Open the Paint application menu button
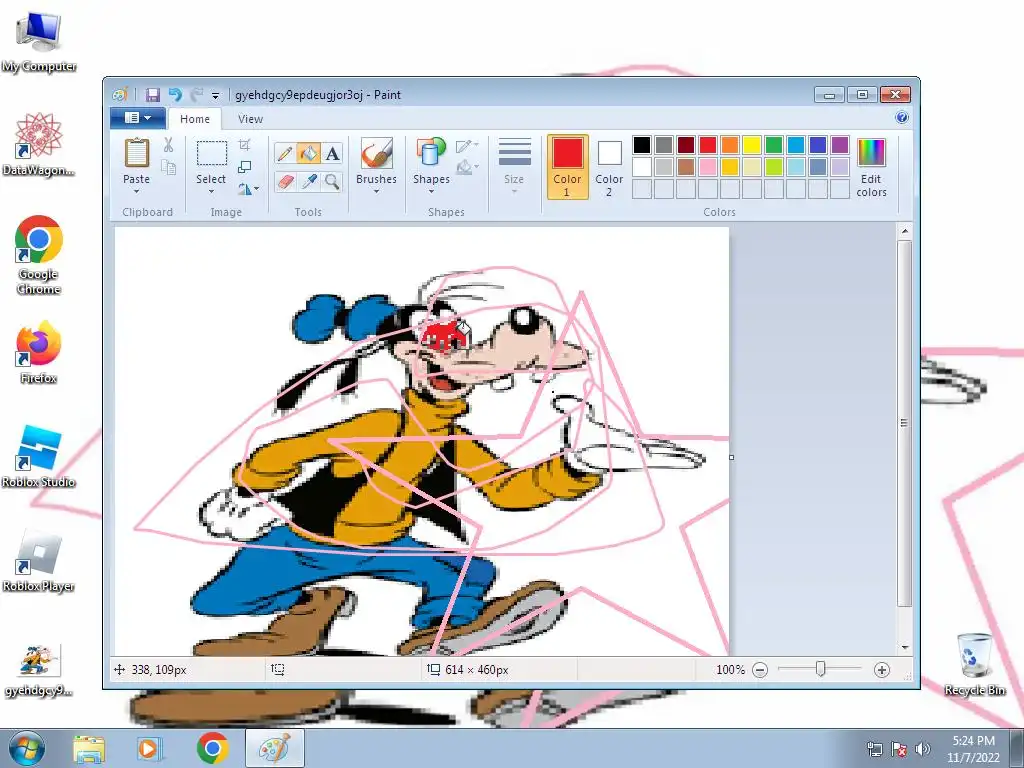Viewport: 1024px width, 768px height. tap(137, 118)
